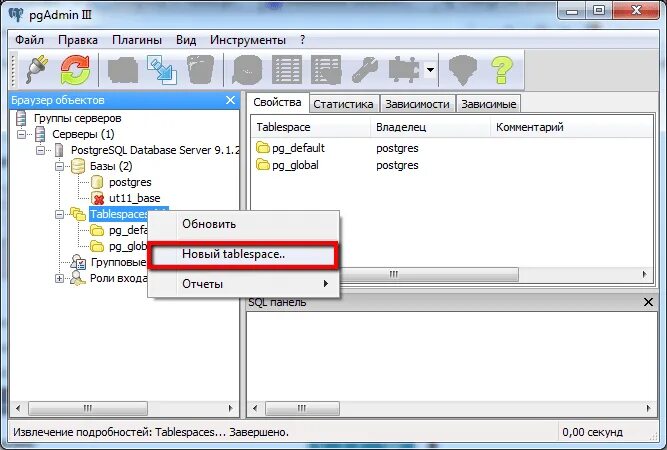Open the plugins dropdown arrow
Image resolution: width=667 pixels, height=450 pixels.
(x=430, y=69)
